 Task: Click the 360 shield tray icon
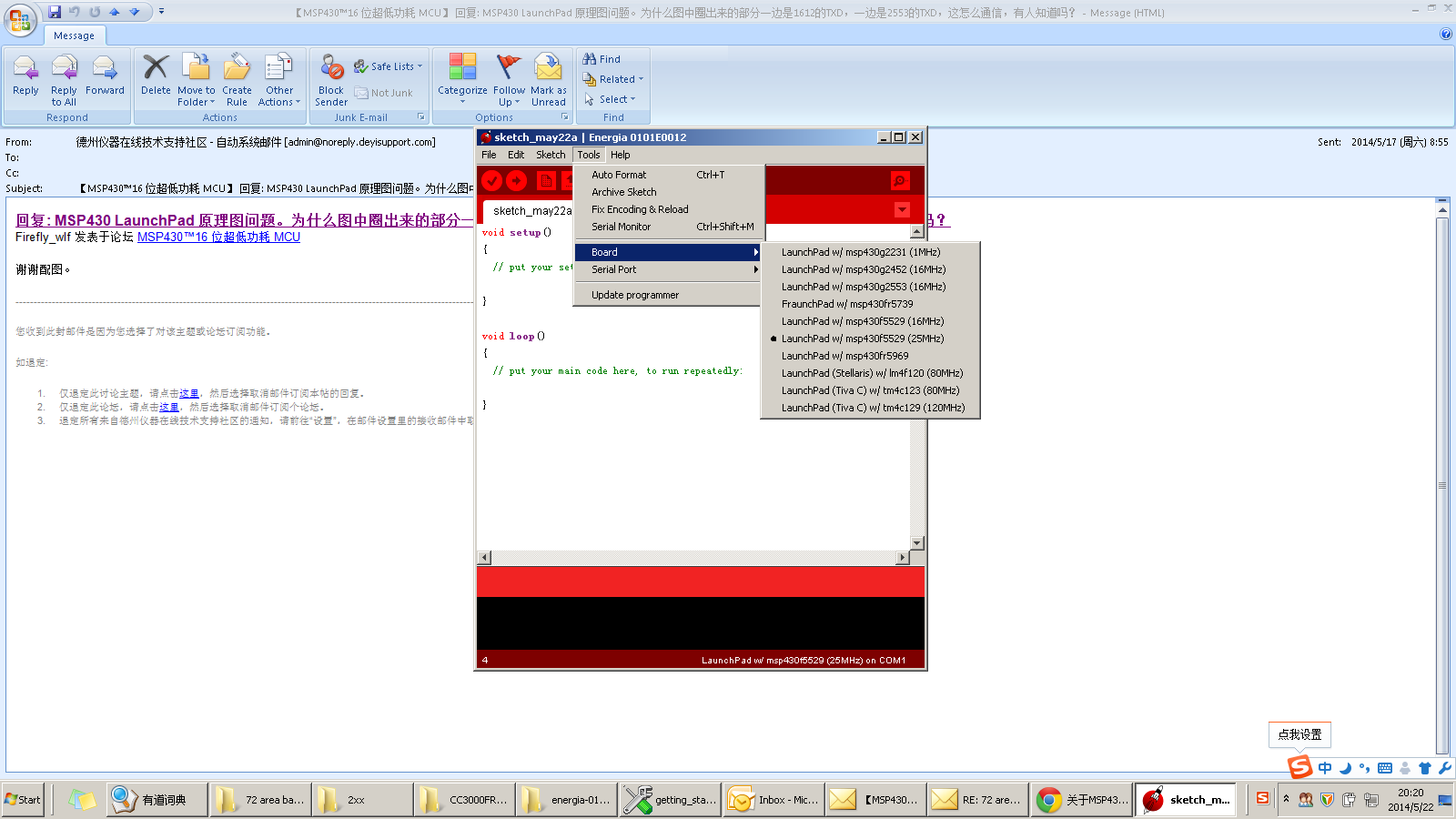(x=1327, y=800)
